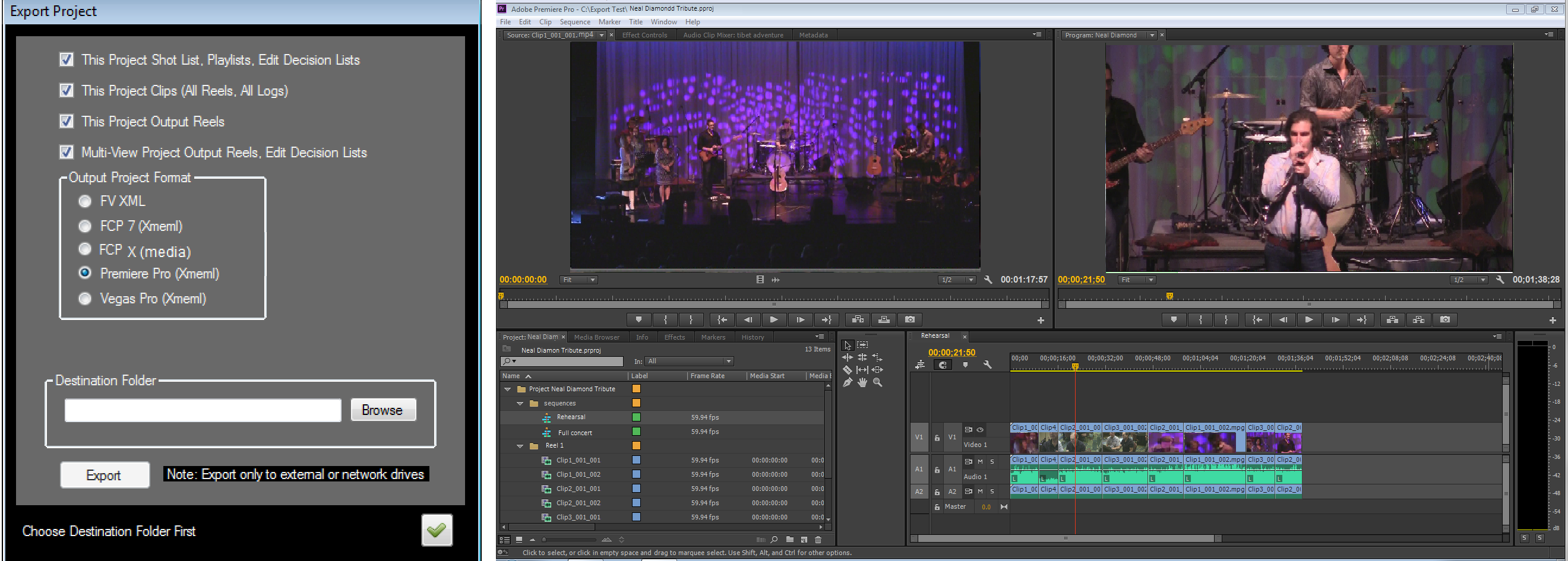Select the FCP 7 (Xmeml) radio button
The width and height of the screenshot is (1568, 561).
coord(85,226)
